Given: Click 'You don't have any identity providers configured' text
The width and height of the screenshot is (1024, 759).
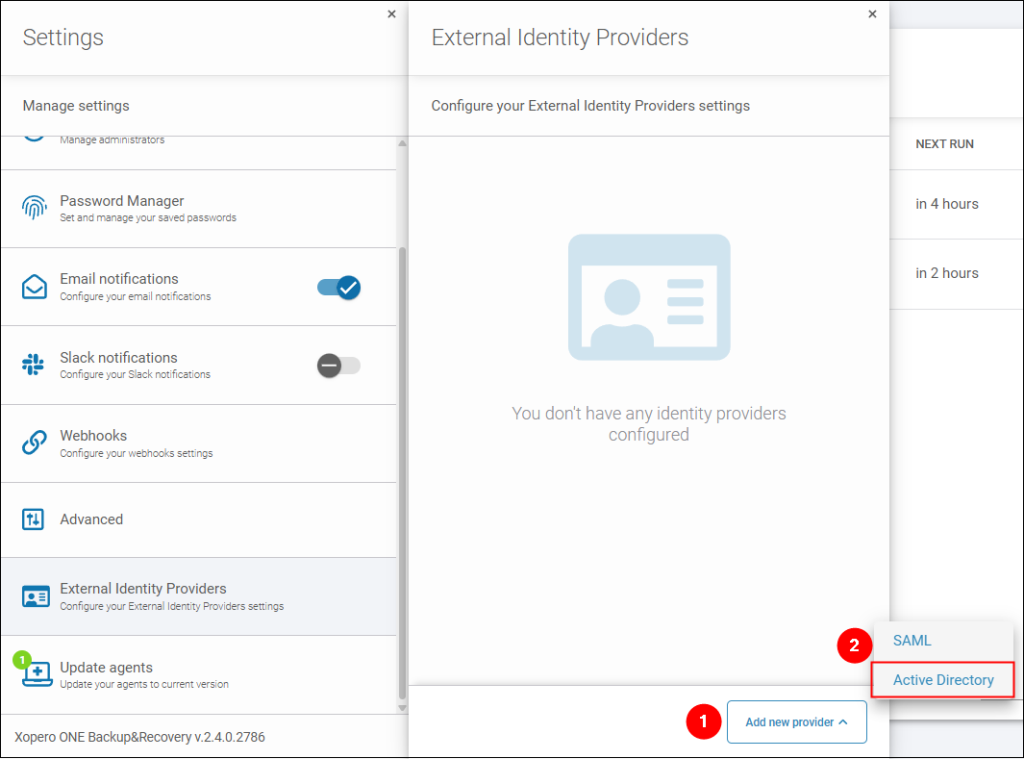Looking at the screenshot, I should pyautogui.click(x=648, y=424).
